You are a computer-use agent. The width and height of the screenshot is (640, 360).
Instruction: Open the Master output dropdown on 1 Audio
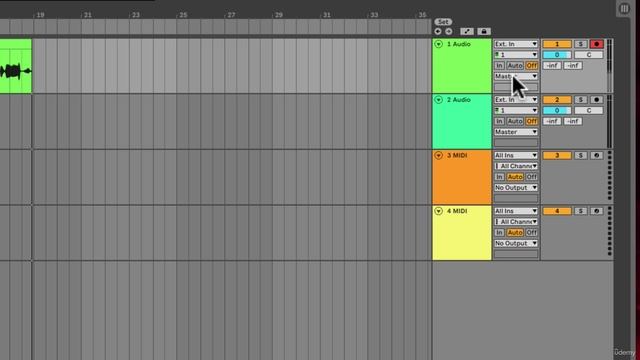516,76
